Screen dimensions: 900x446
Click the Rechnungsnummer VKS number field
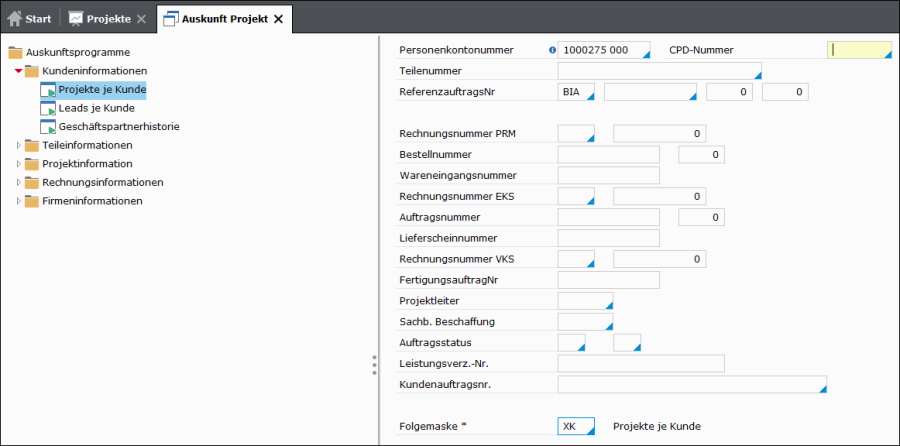(x=660, y=259)
